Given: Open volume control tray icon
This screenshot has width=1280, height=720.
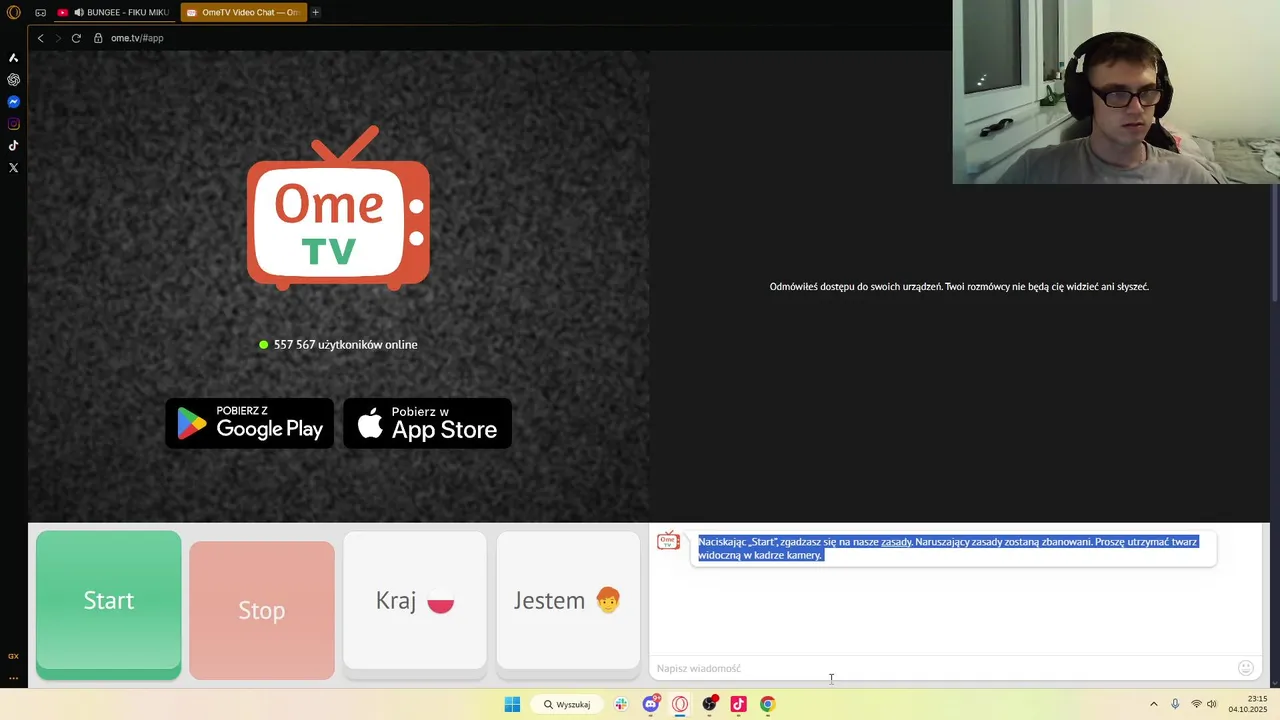Looking at the screenshot, I should point(1212,704).
